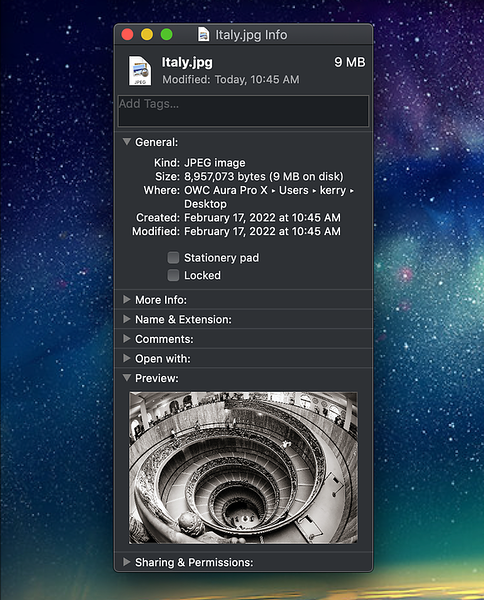Click the Where path OWC Aura Pro X
484x600 pixels.
click(226, 190)
